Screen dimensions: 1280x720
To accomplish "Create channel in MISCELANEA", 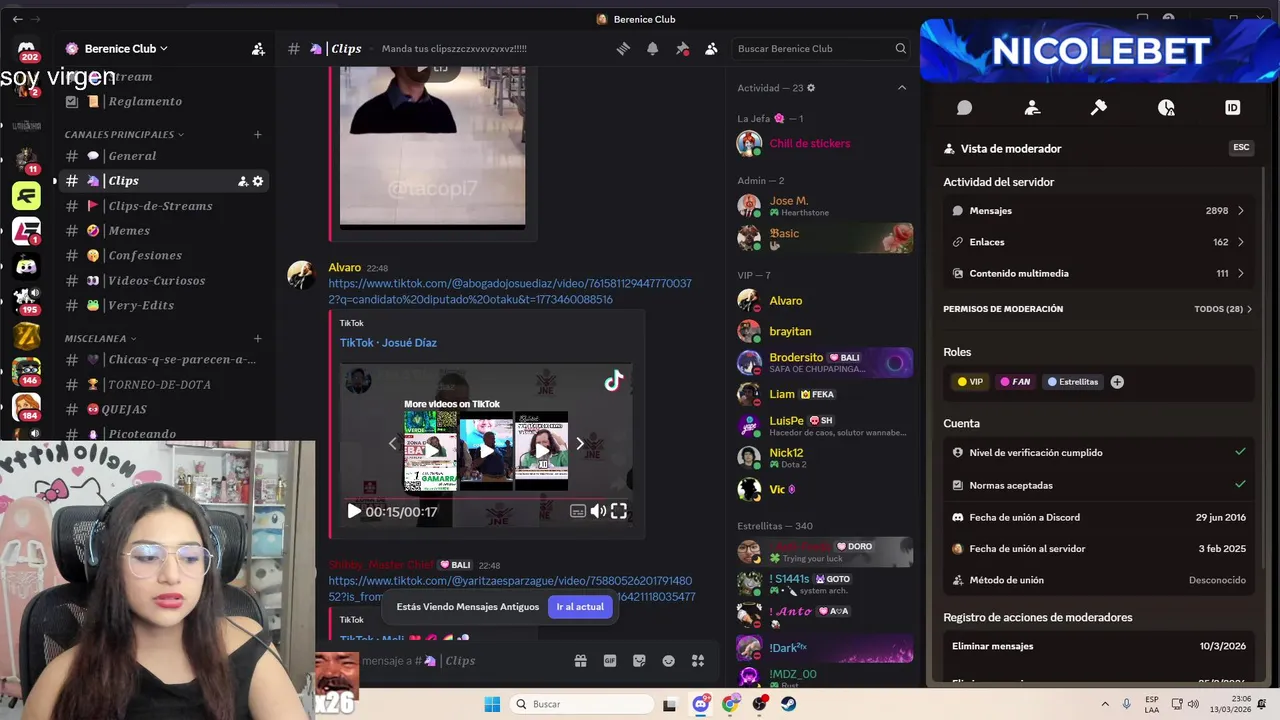I will tap(257, 339).
